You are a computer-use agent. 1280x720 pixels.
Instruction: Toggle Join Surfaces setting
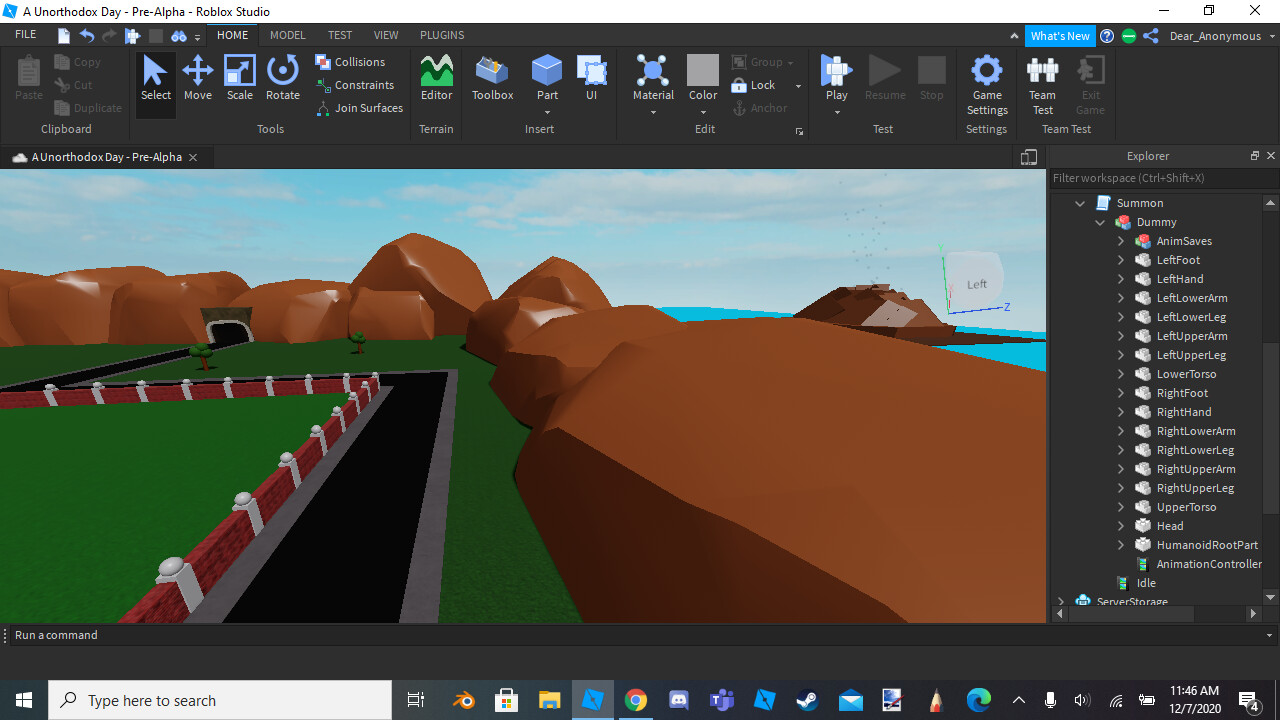click(360, 108)
